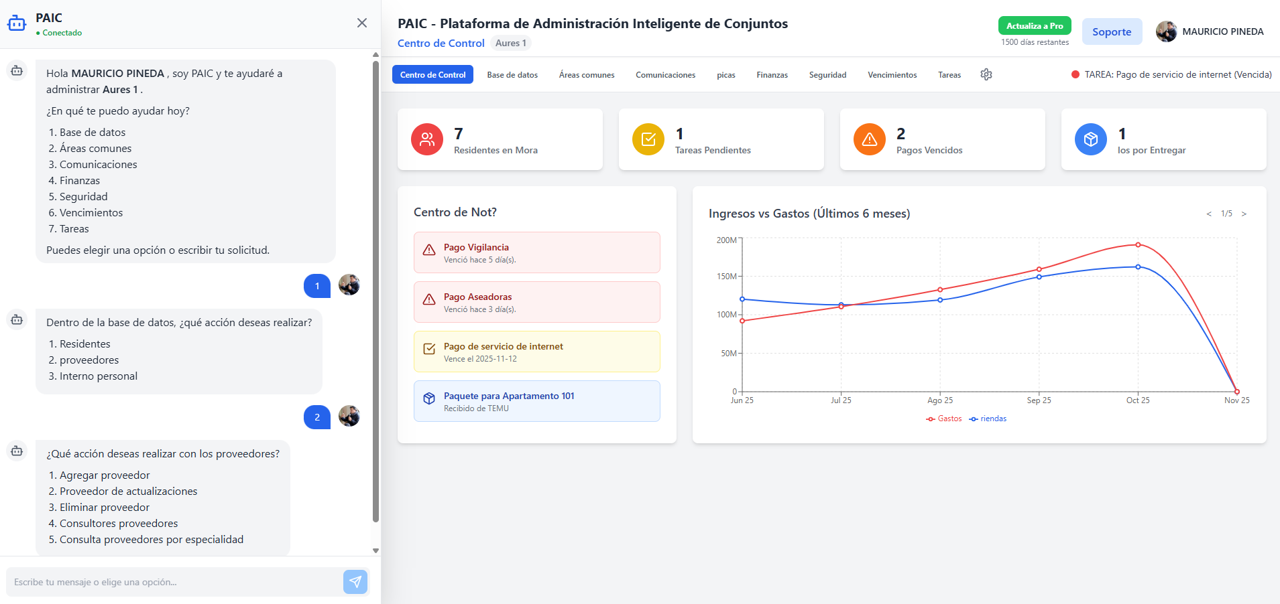1280x604 pixels.
Task: Open the Pago de servicio de internet notification
Action: 537,352
